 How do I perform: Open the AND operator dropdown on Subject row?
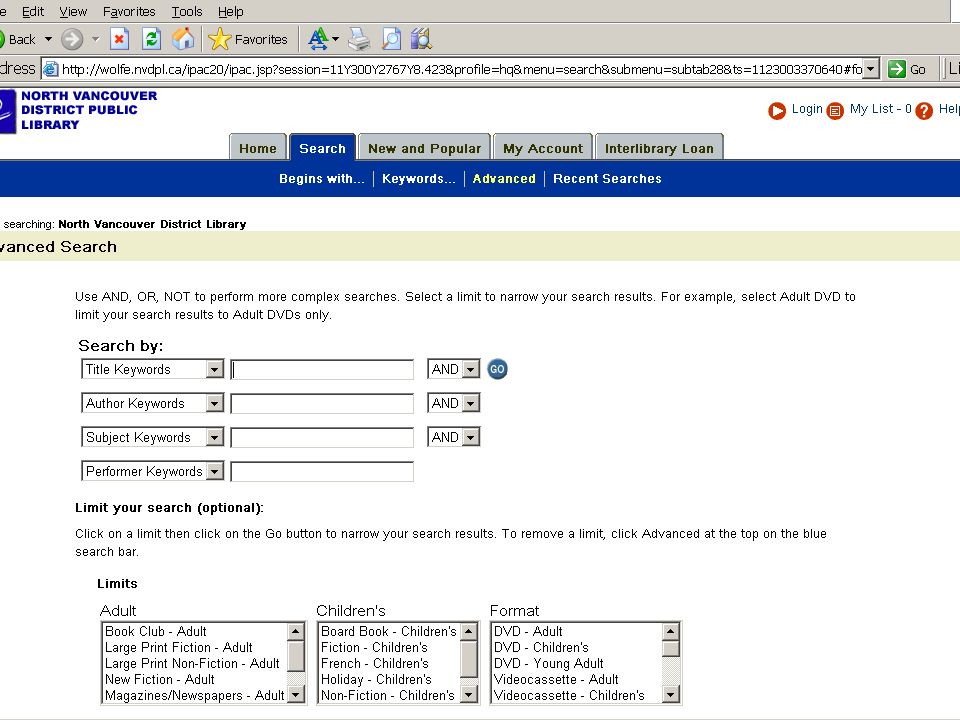[470, 437]
